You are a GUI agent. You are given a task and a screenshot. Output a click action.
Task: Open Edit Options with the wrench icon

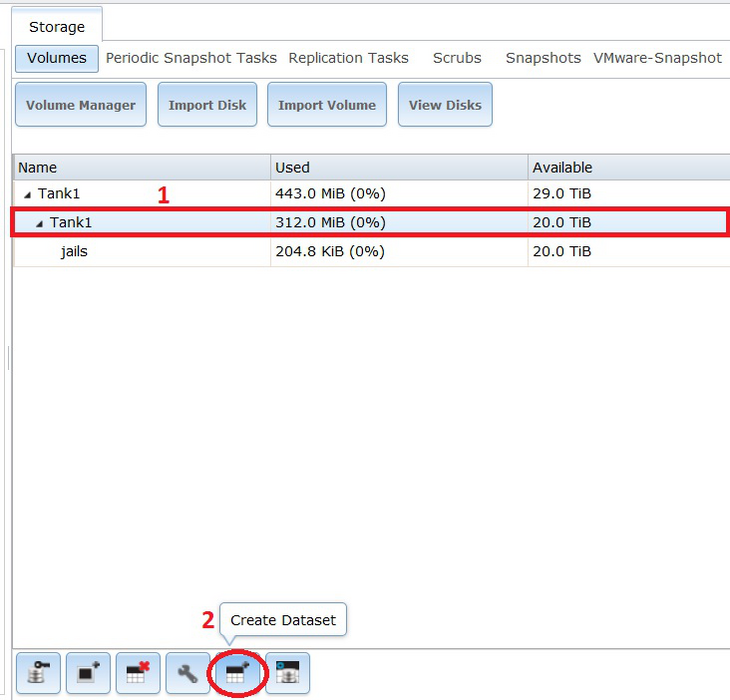(x=188, y=673)
